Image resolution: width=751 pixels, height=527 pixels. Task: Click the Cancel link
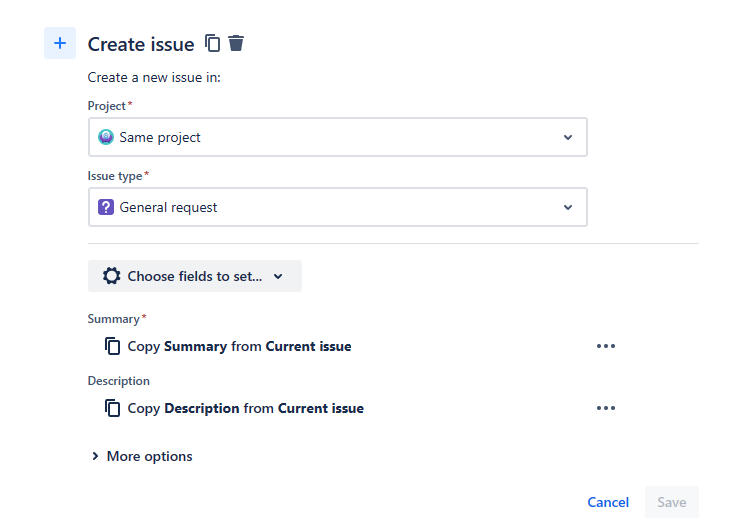(x=608, y=502)
